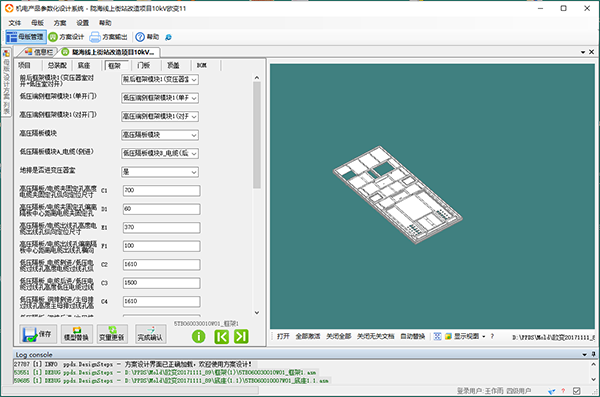This screenshot has width=600, height=397.
Task: Click 关闭无关文档 in the viewer toolbar
Action: tap(375, 336)
